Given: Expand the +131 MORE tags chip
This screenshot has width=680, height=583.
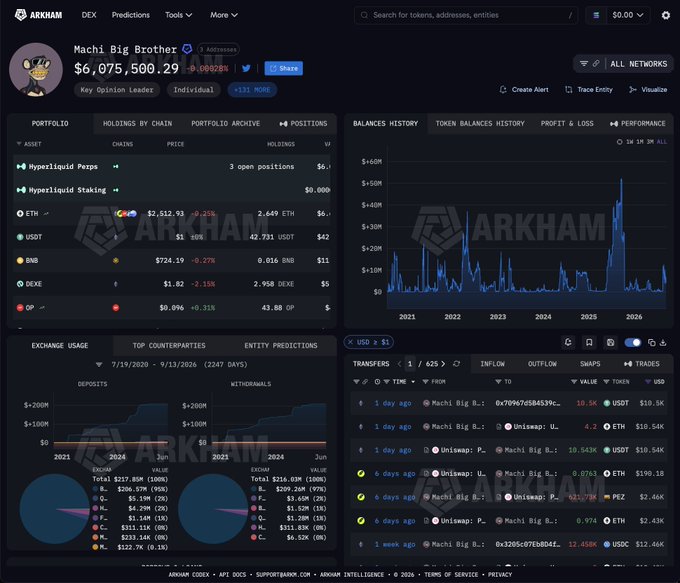Looking at the screenshot, I should 252,90.
